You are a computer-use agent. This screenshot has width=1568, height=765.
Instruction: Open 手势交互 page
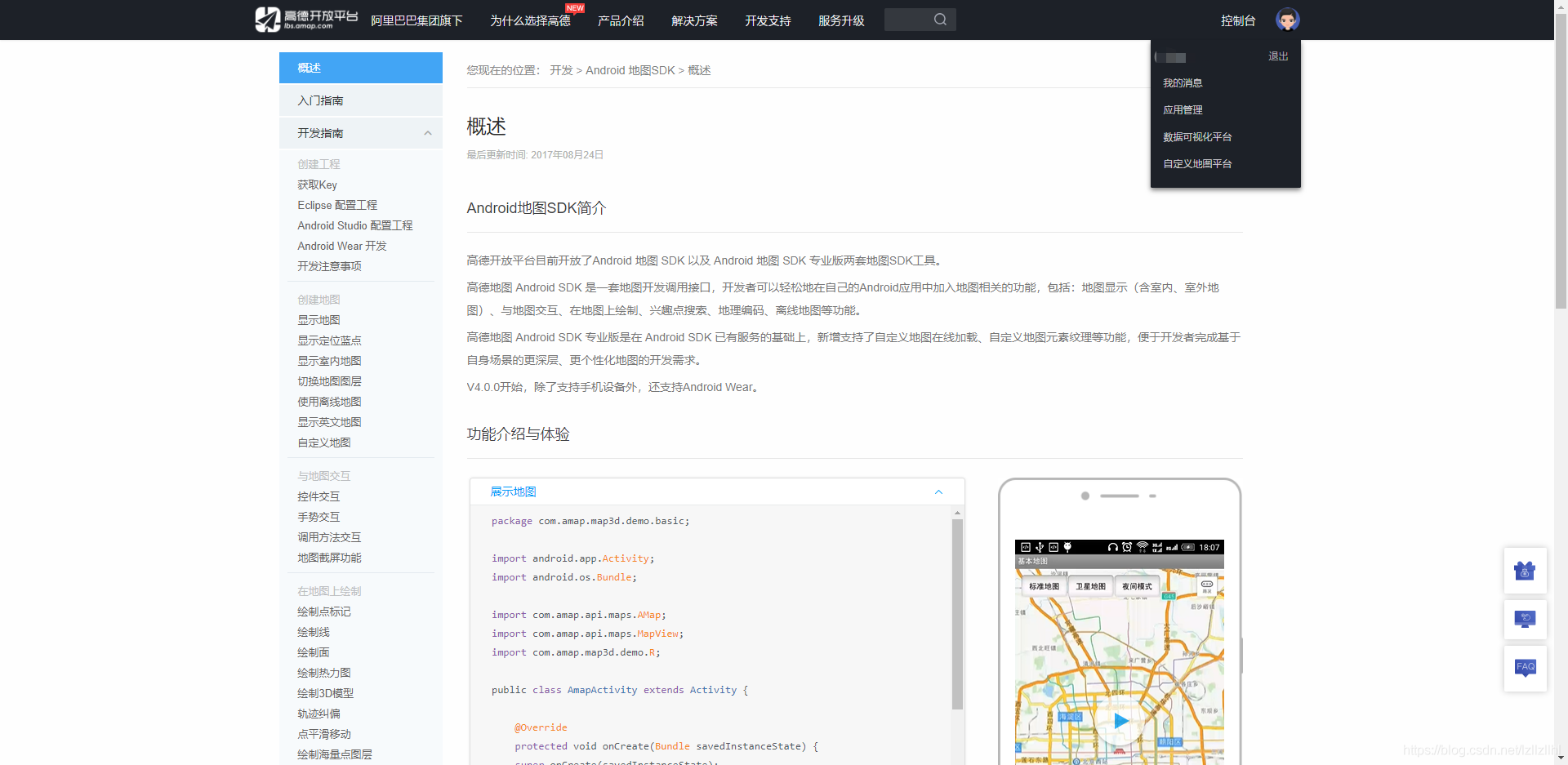click(x=318, y=517)
